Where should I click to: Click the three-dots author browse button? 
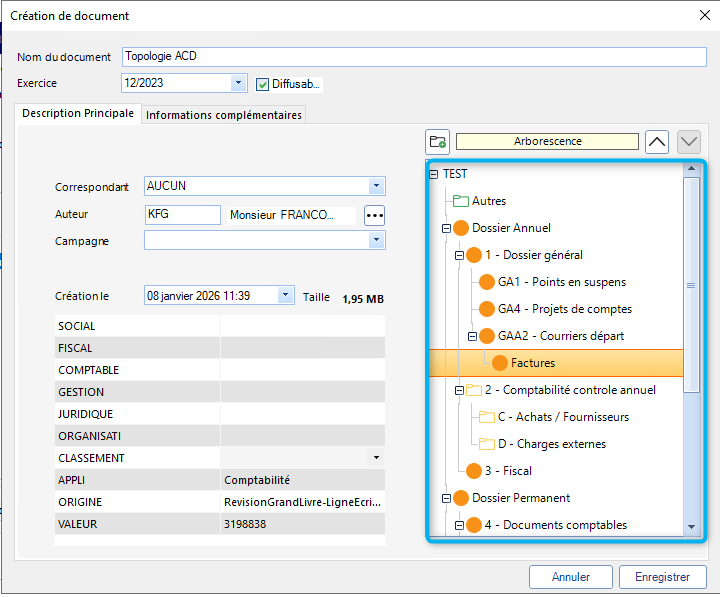click(374, 215)
